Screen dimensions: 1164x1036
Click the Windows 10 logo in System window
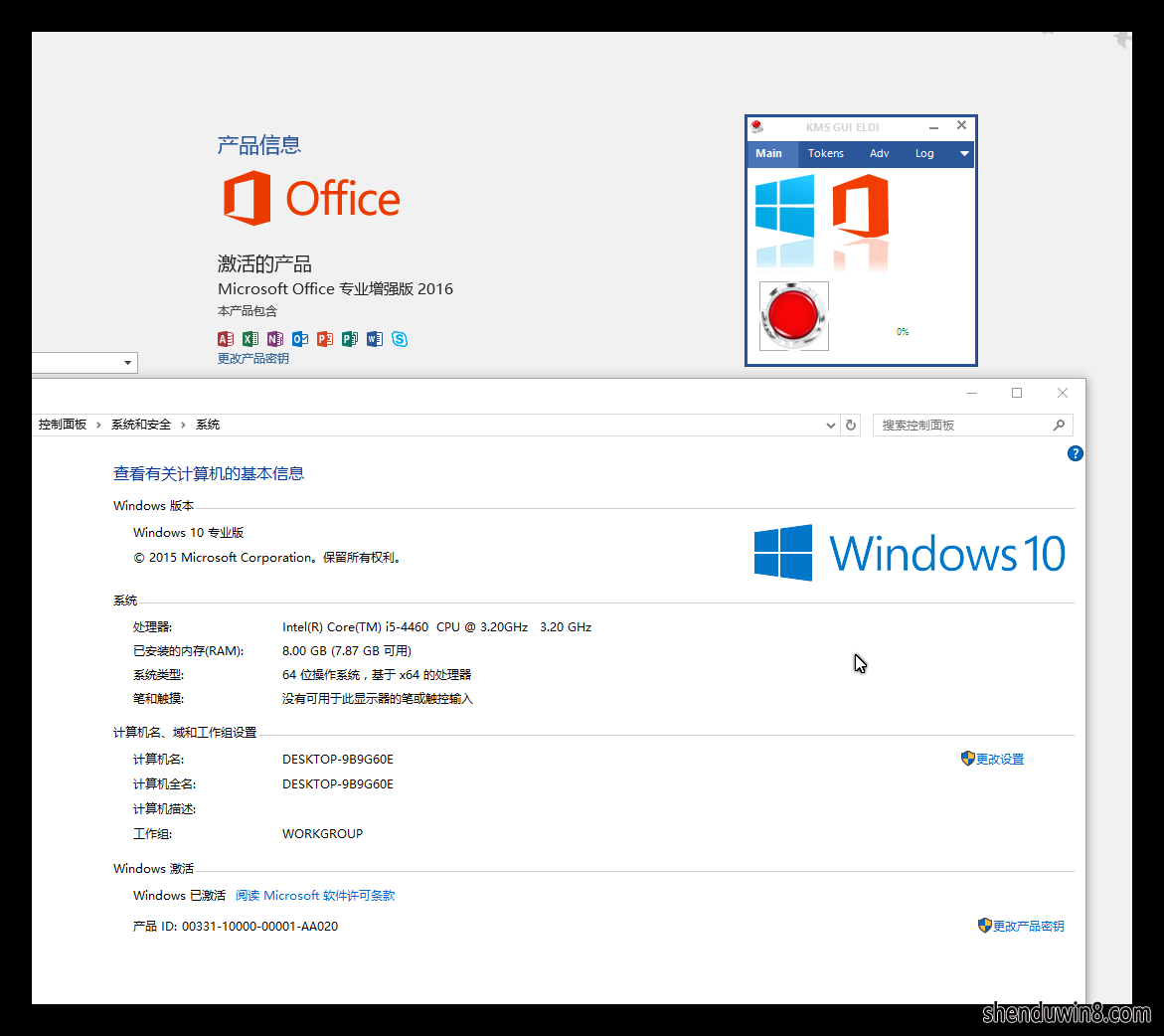click(x=910, y=553)
